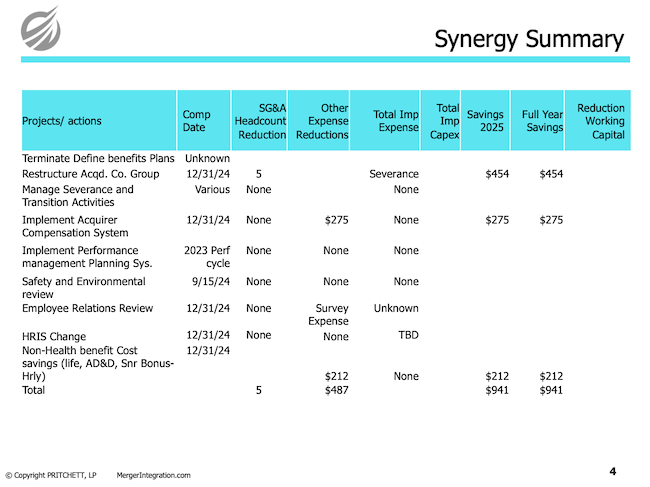Click the total '$487' expense reductions

pos(337,390)
